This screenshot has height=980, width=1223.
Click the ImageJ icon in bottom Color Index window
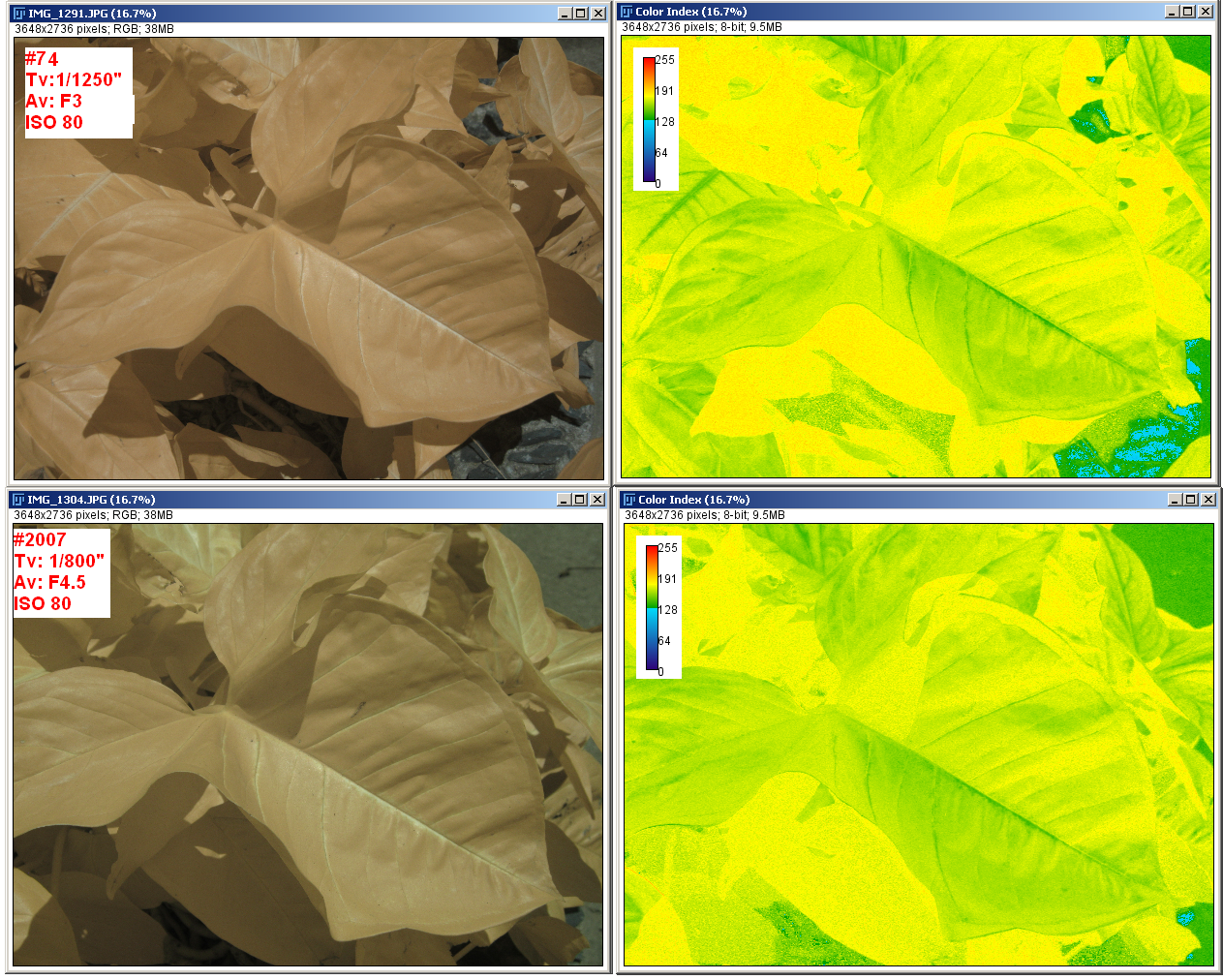(629, 500)
